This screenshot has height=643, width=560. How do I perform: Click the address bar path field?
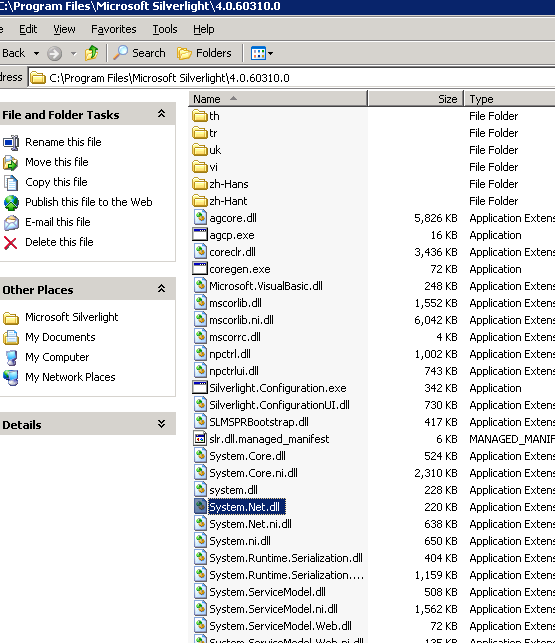pyautogui.click(x=291, y=78)
